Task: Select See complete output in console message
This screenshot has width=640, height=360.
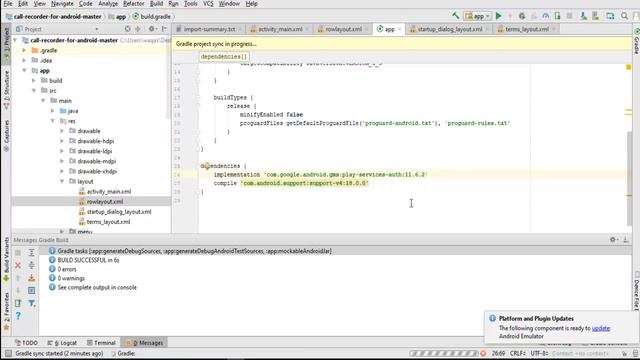Action: pos(97,287)
